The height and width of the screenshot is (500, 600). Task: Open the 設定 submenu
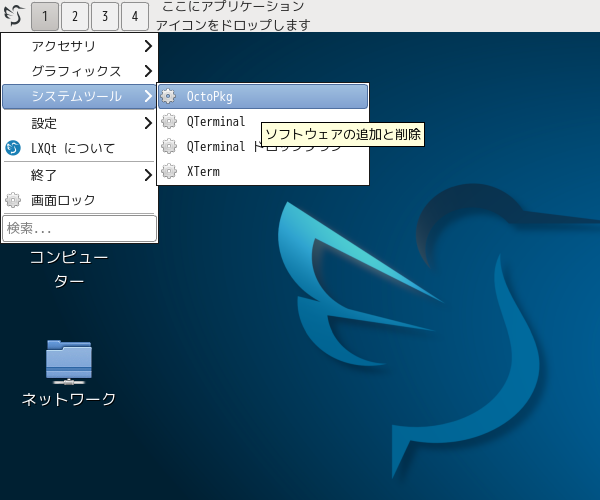[79, 123]
